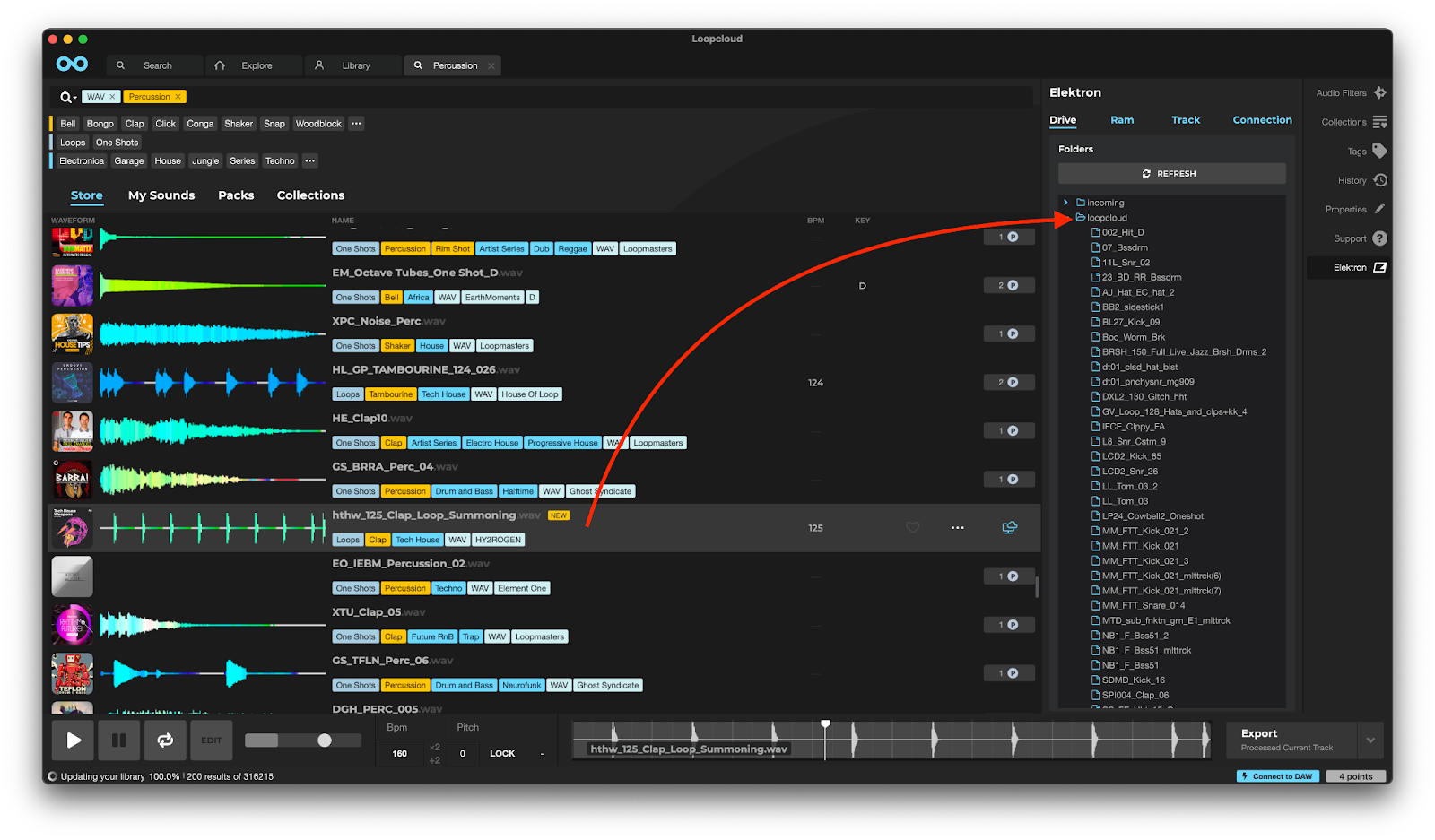
Task: Toggle the Clap tag filter
Action: pyautogui.click(x=135, y=124)
